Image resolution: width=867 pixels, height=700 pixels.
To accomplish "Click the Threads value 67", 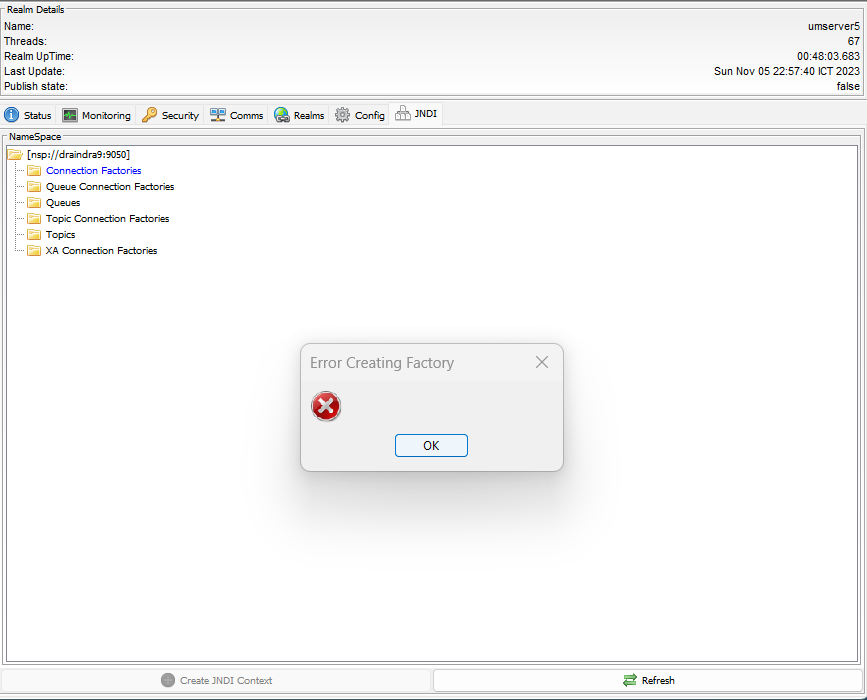I will pyautogui.click(x=854, y=41).
